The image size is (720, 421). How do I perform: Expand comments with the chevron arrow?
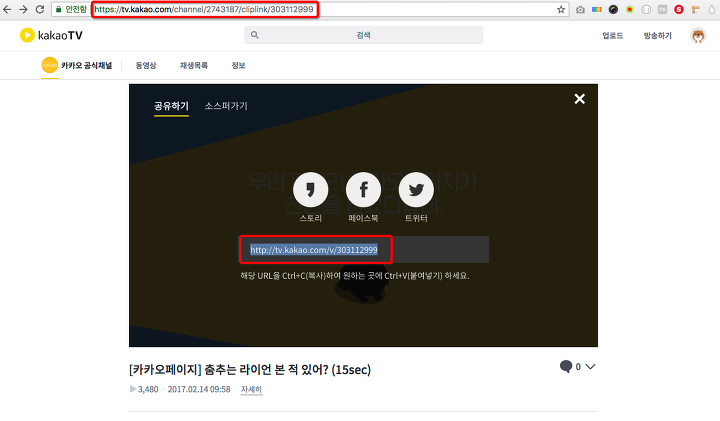coord(591,366)
